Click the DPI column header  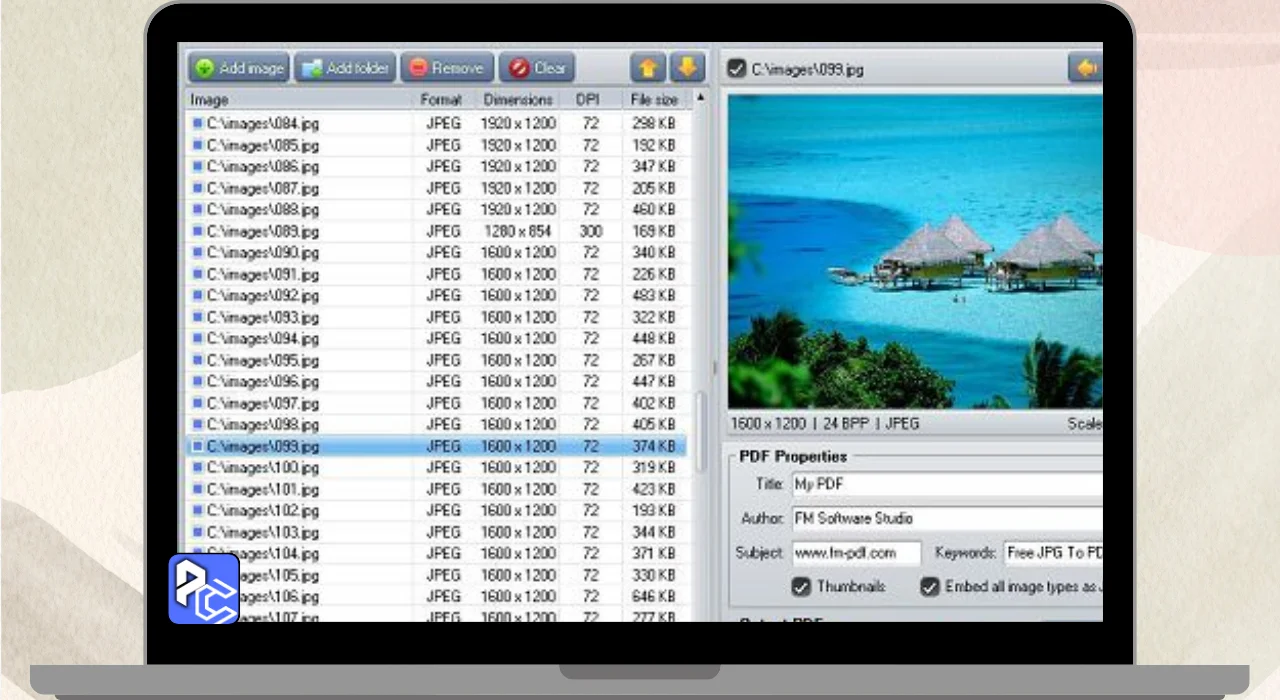point(587,100)
